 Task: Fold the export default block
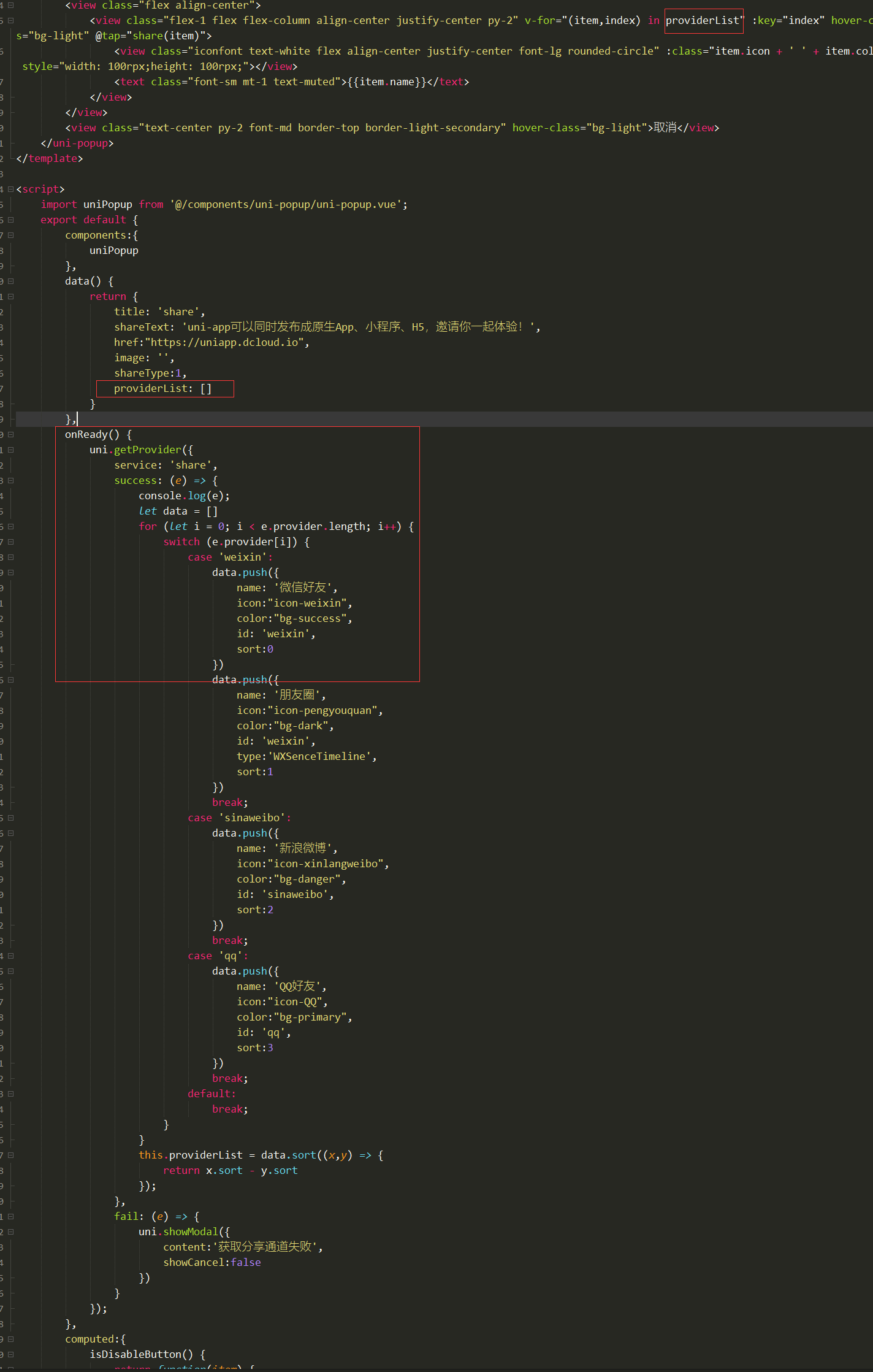pos(10,220)
